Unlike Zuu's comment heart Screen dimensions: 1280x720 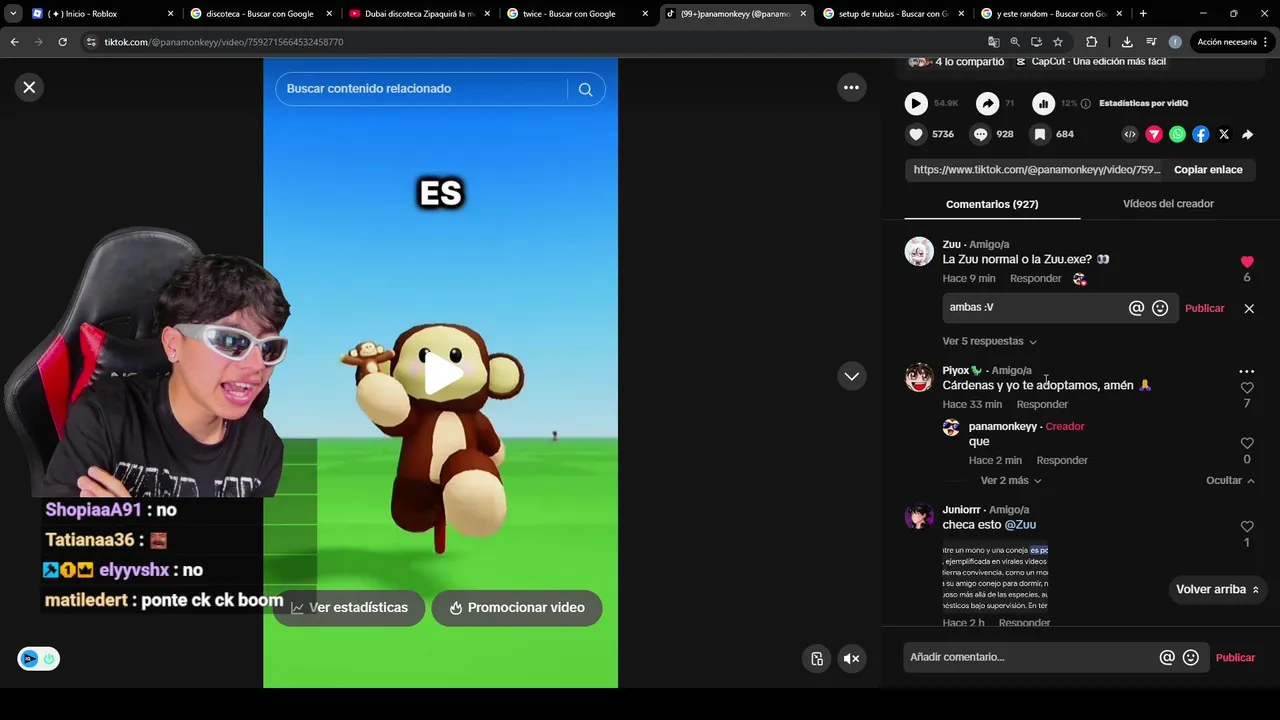[x=1247, y=262]
